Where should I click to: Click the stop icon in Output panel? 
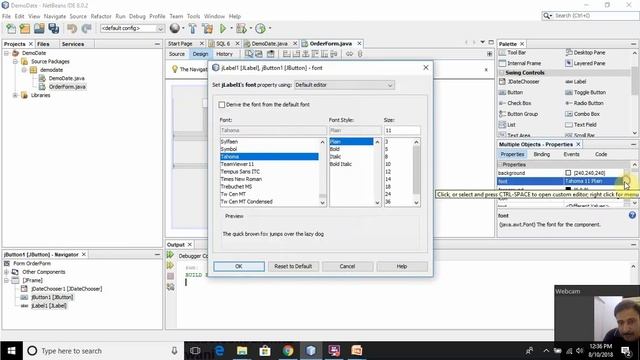[x=171, y=276]
